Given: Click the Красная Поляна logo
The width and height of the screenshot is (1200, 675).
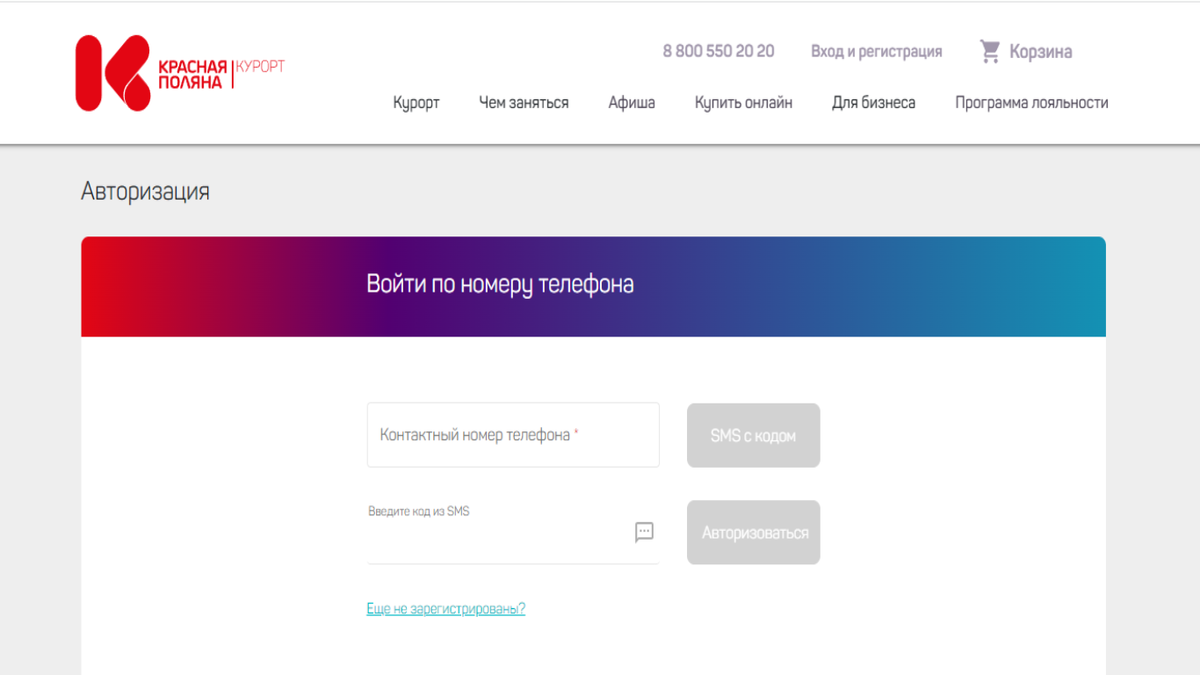Looking at the screenshot, I should click(180, 73).
